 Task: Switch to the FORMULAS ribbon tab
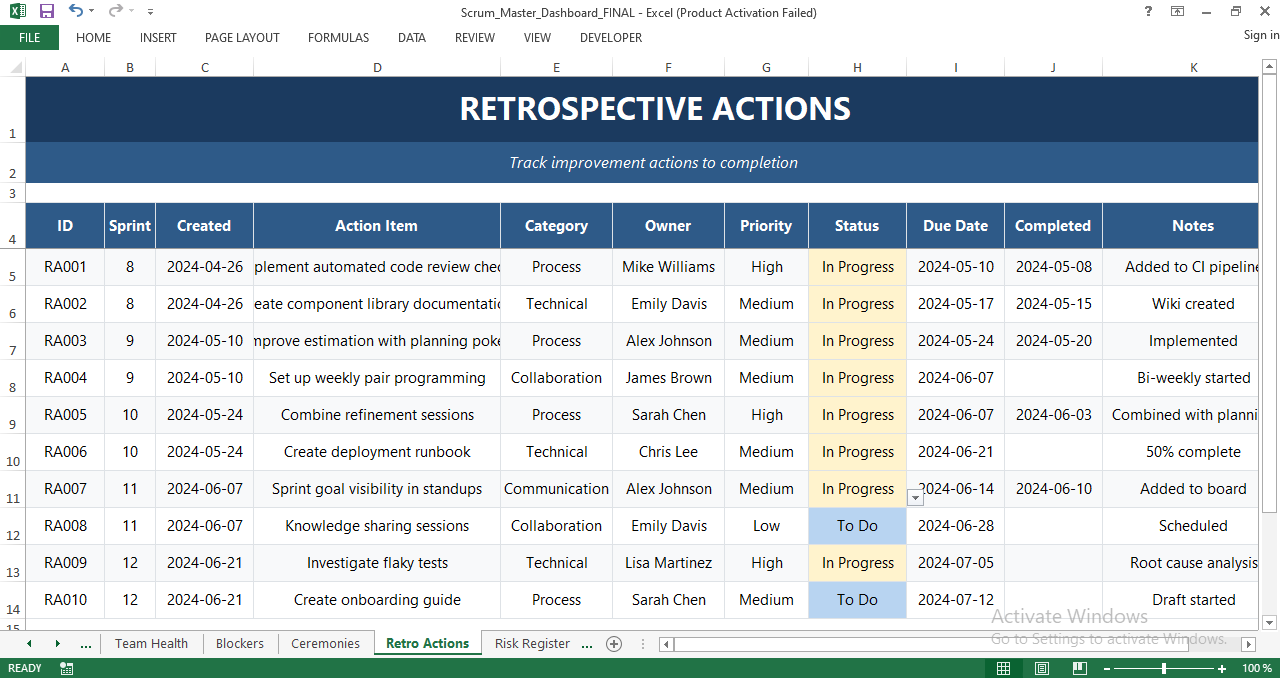click(338, 38)
